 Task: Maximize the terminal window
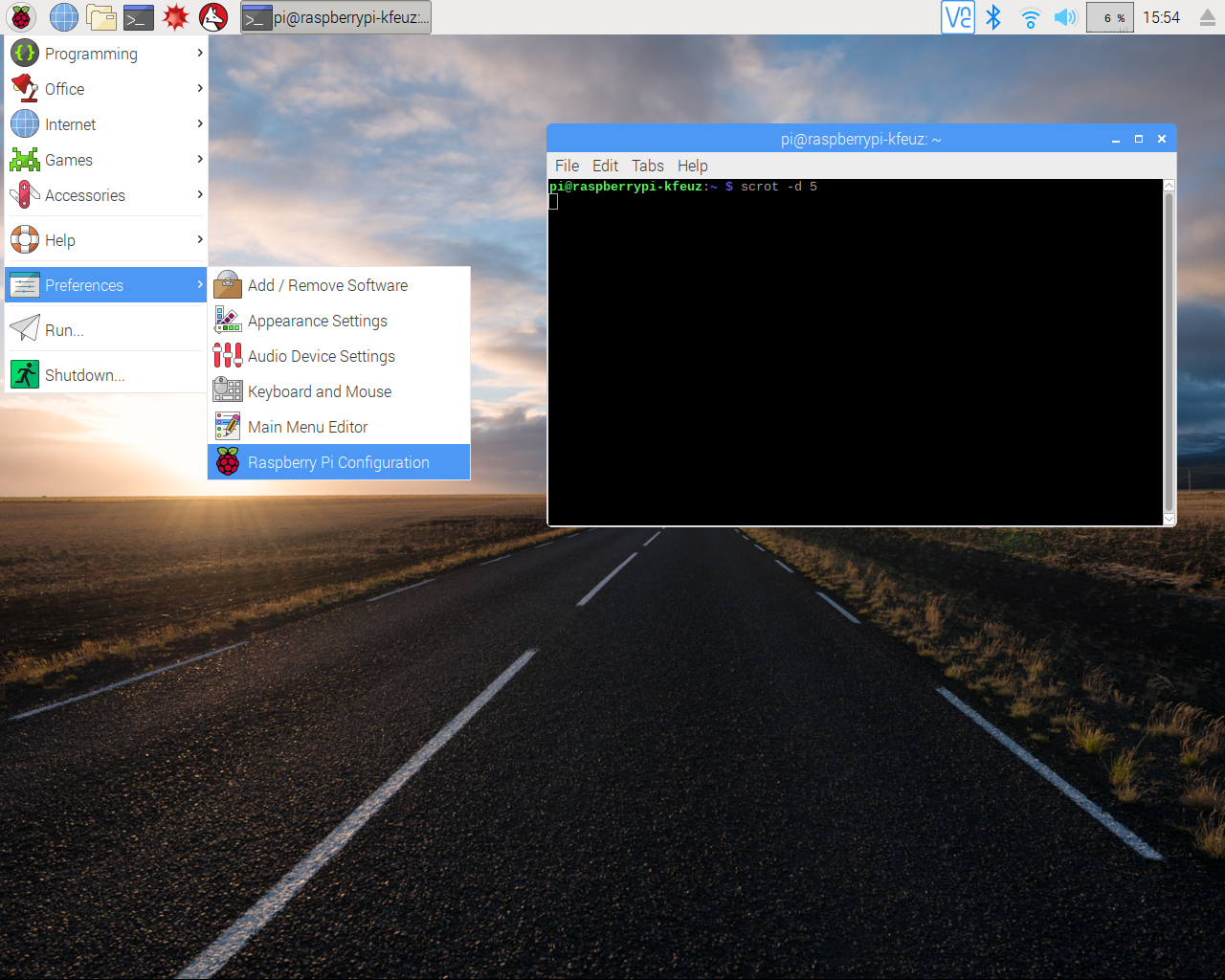1139,140
